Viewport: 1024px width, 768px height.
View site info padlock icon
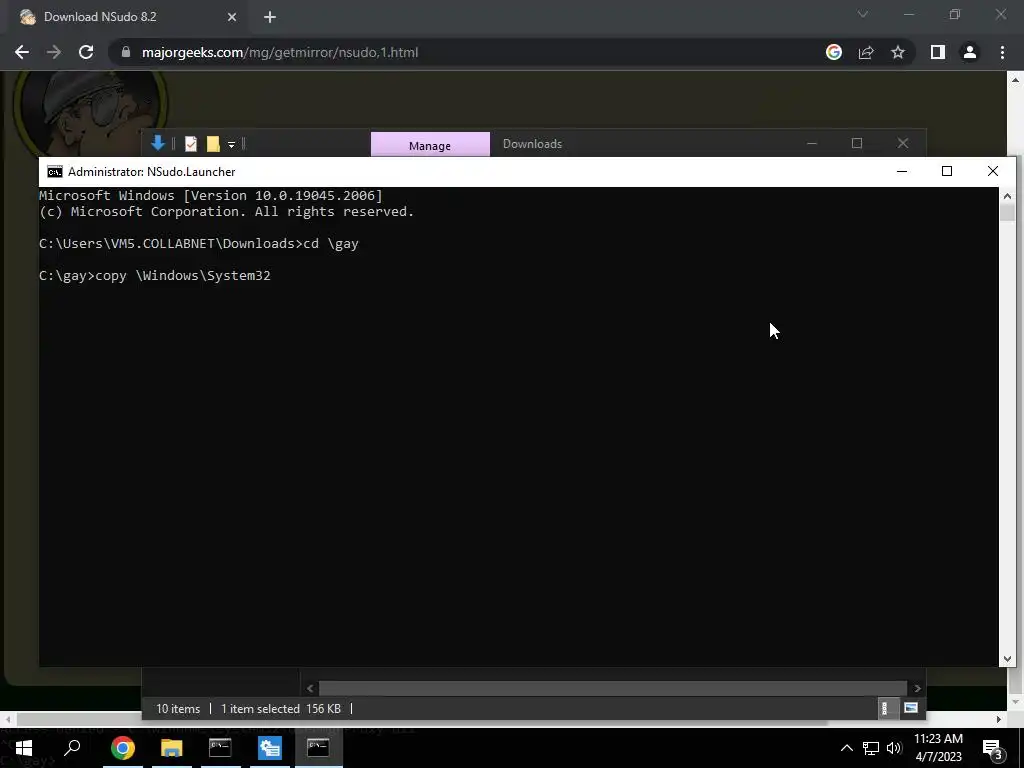coord(126,52)
